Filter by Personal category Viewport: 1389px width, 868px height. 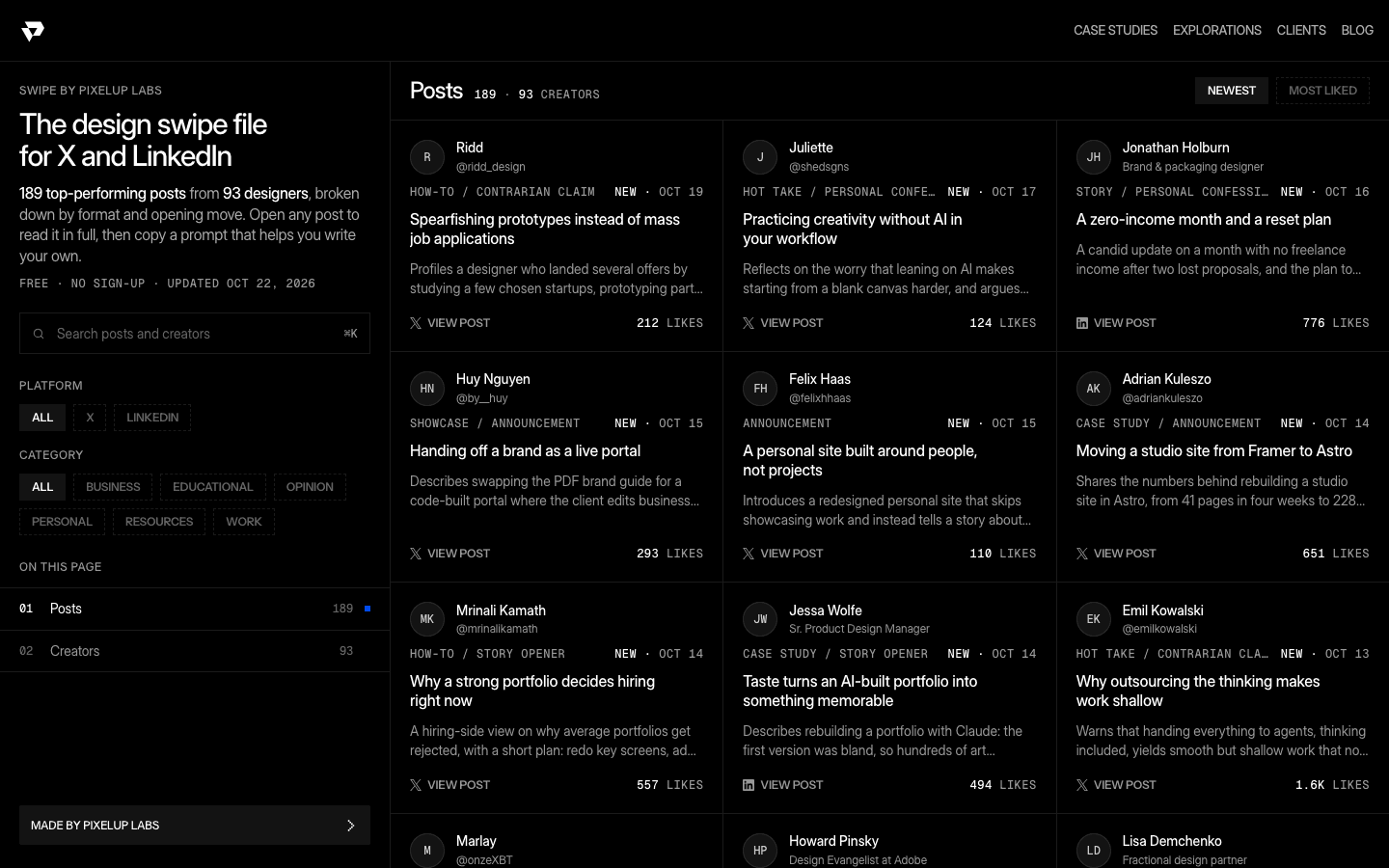(x=62, y=522)
